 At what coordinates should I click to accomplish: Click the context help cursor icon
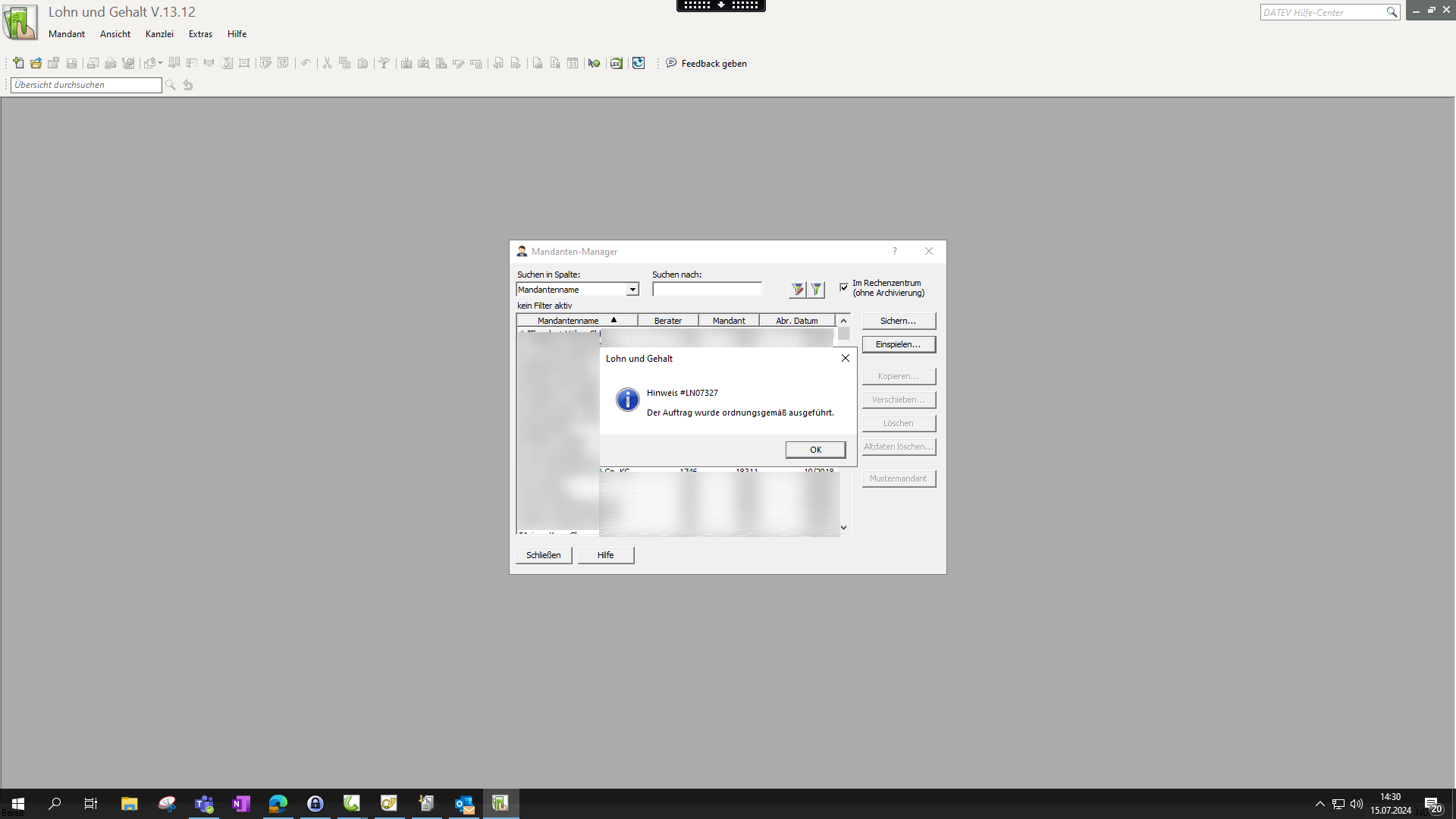(x=594, y=63)
